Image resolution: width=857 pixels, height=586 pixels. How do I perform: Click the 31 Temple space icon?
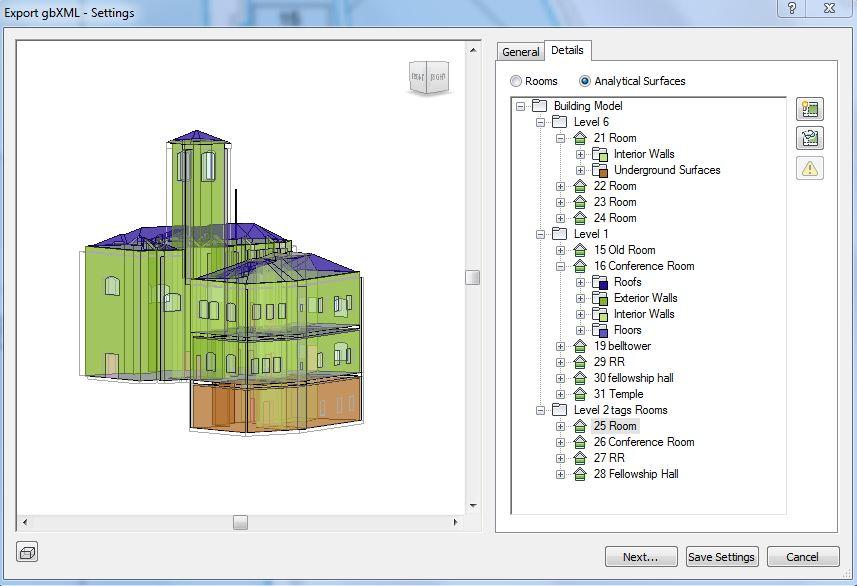click(580, 394)
